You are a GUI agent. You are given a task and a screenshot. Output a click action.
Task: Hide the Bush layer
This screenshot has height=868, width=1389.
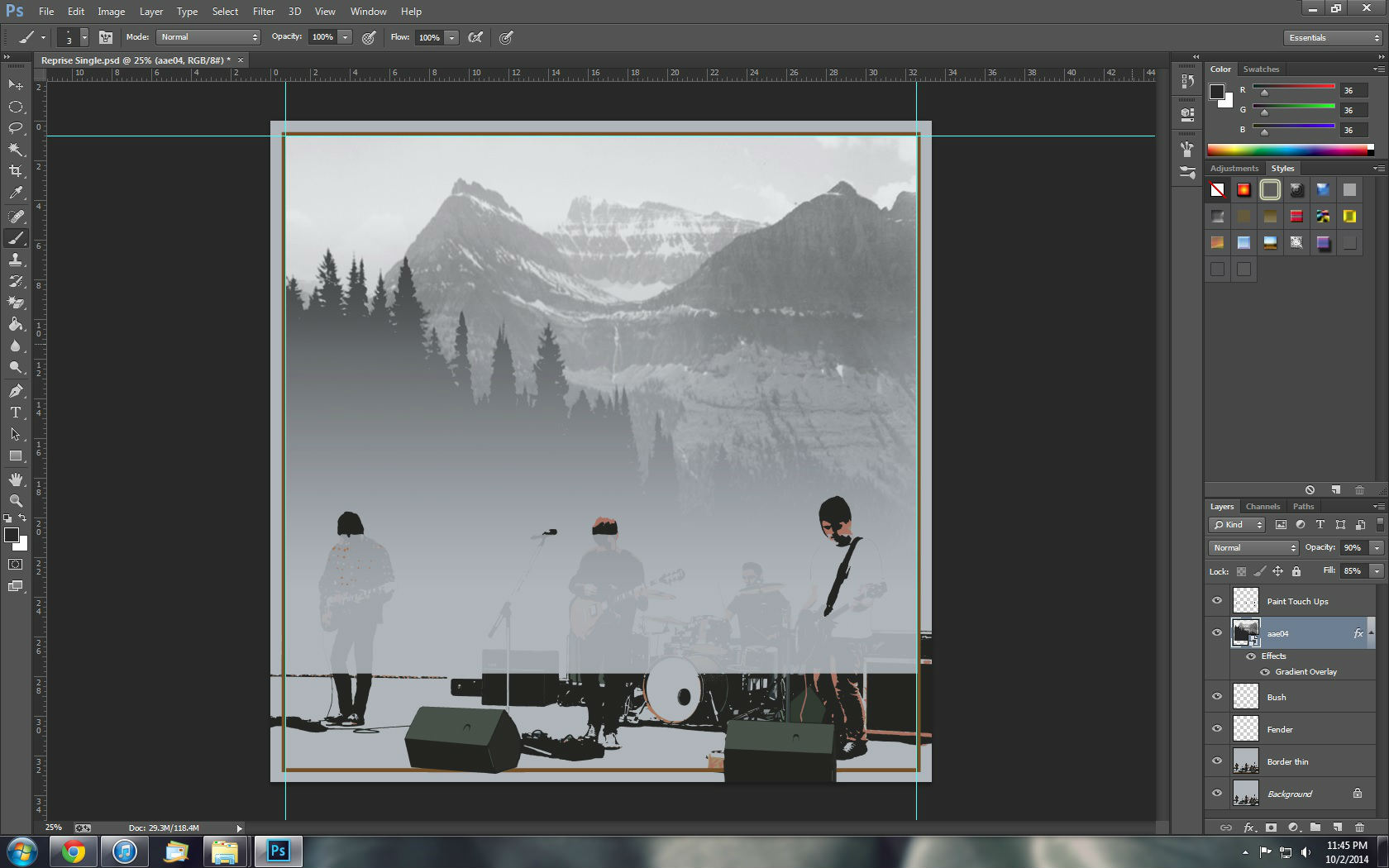coord(1217,697)
